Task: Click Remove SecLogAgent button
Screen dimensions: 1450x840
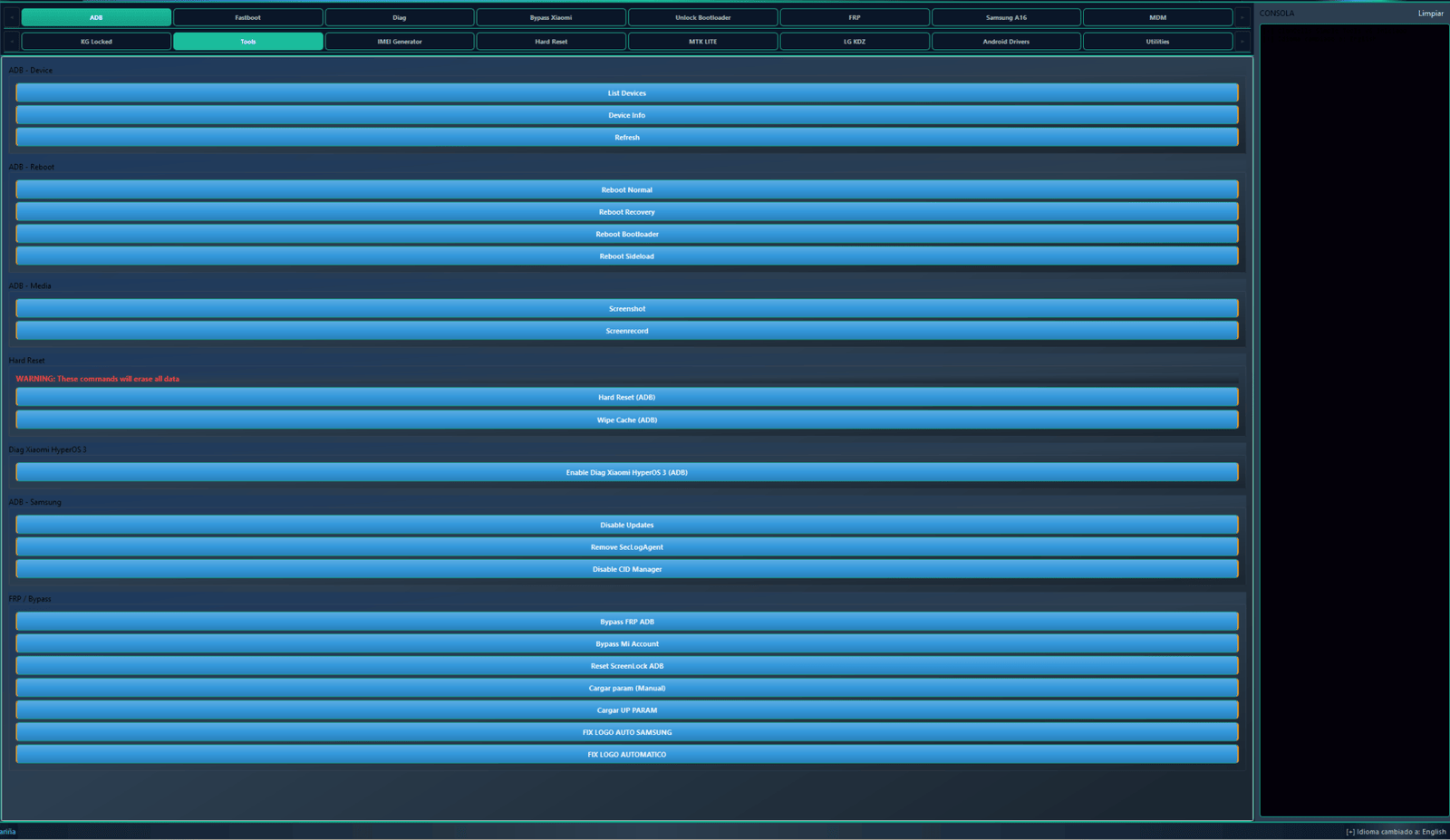Action: tap(626, 547)
